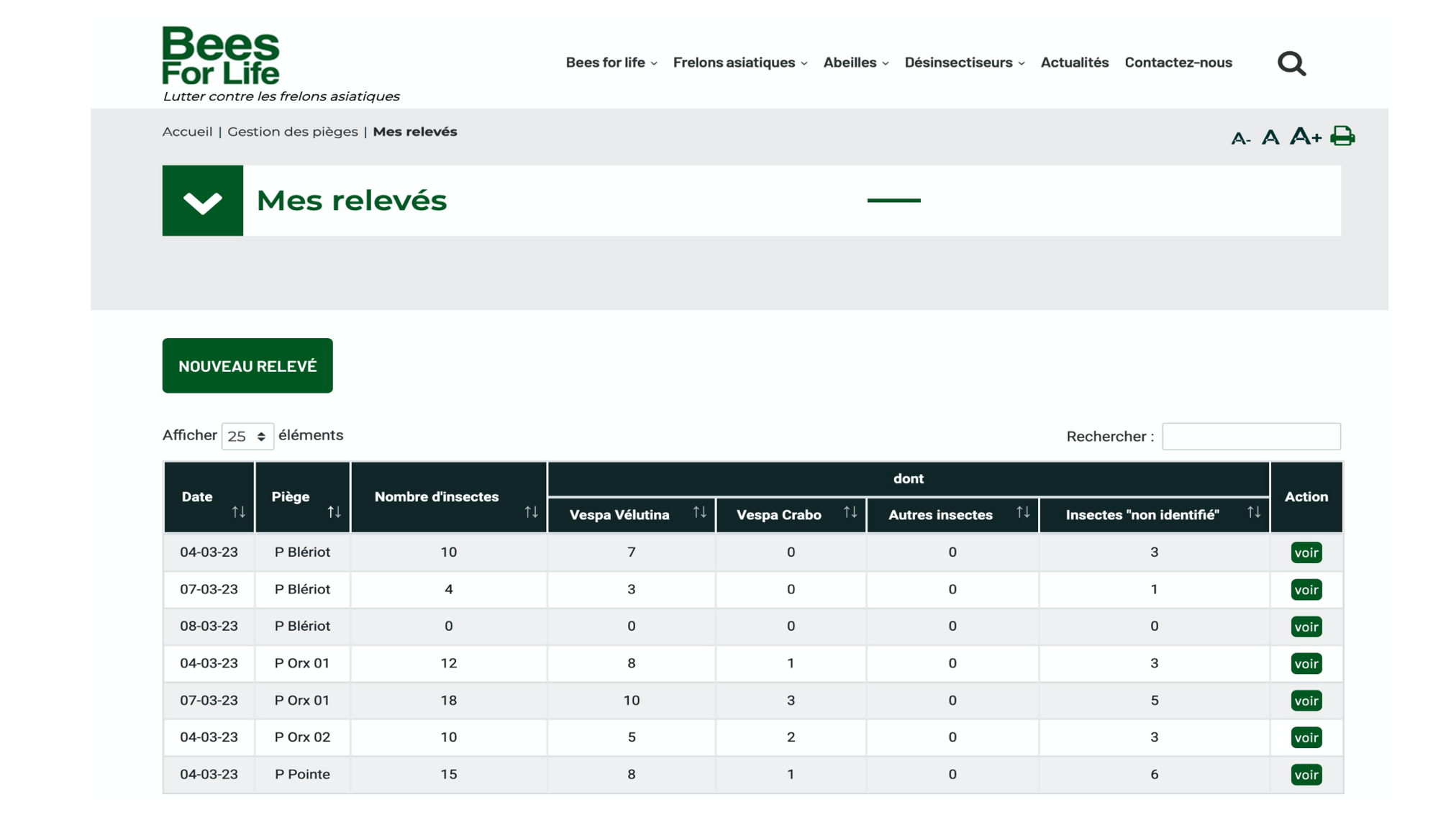Screen dimensions: 1456x815
Task: Reset font size with middle A icon
Action: (1270, 137)
